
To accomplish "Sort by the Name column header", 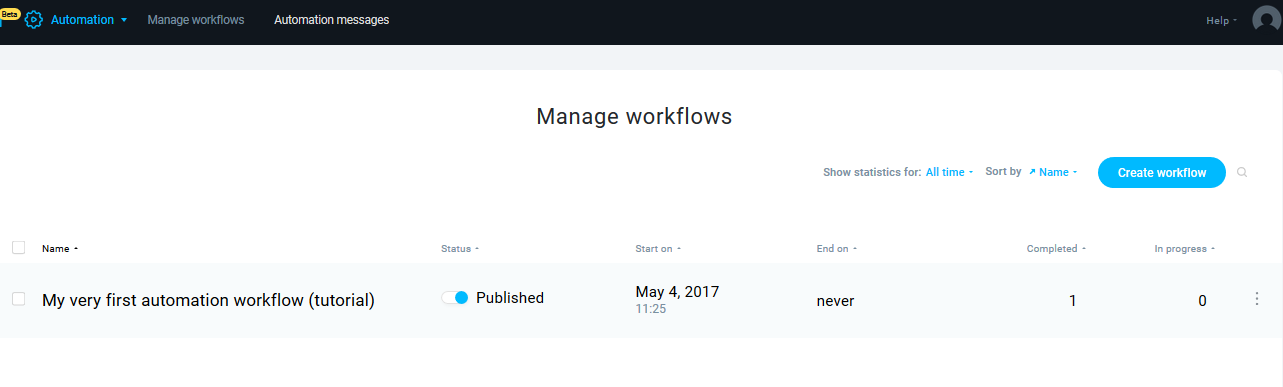I will [x=60, y=248].
